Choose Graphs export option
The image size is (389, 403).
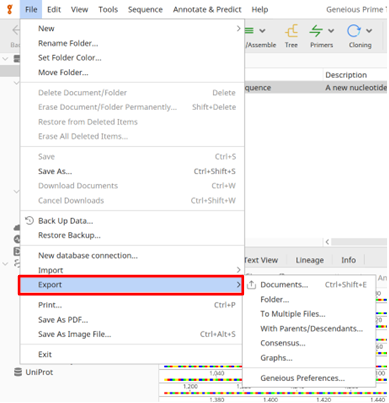pyautogui.click(x=309, y=358)
